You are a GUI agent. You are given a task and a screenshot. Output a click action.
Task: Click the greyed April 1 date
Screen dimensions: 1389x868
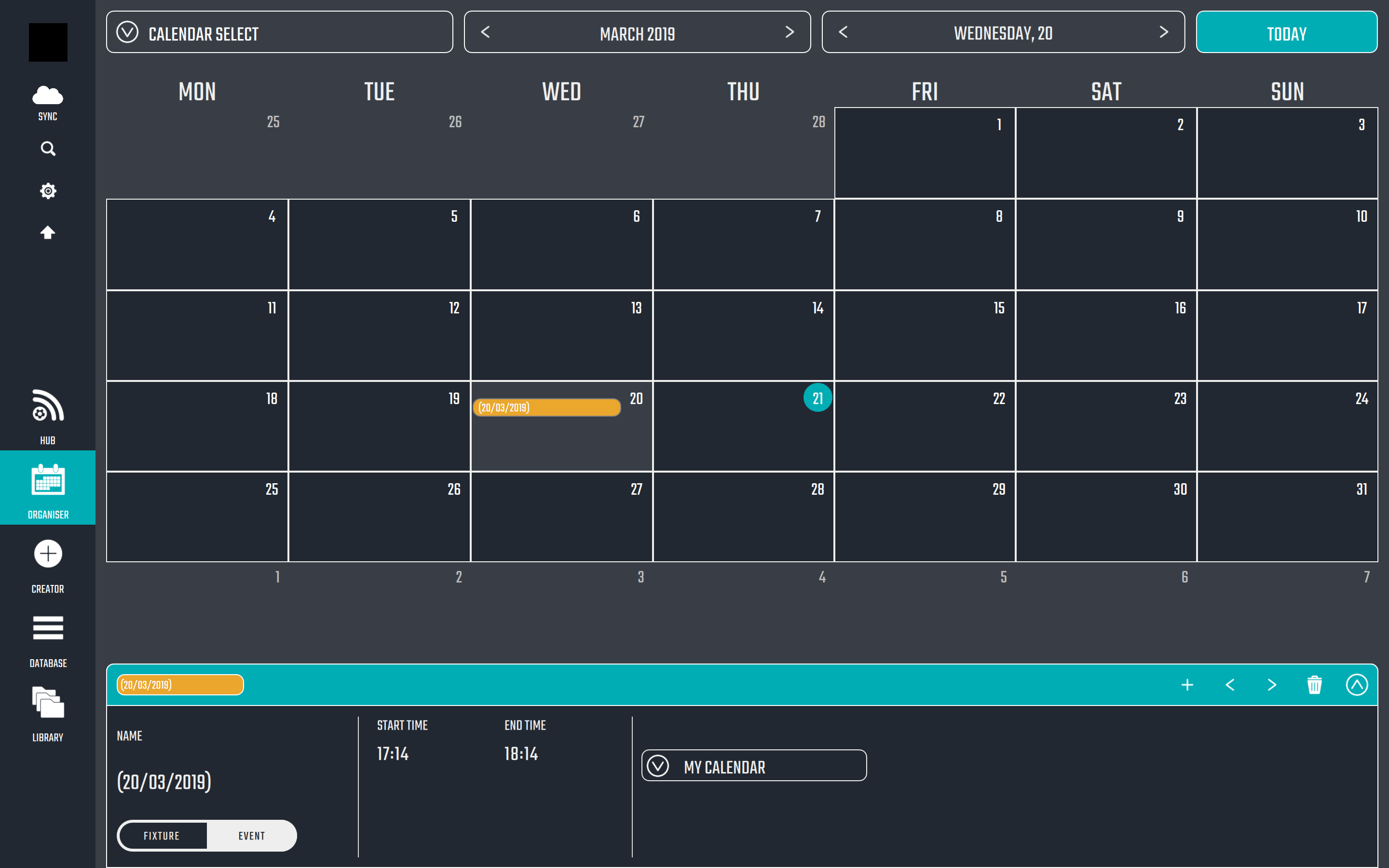click(x=277, y=577)
